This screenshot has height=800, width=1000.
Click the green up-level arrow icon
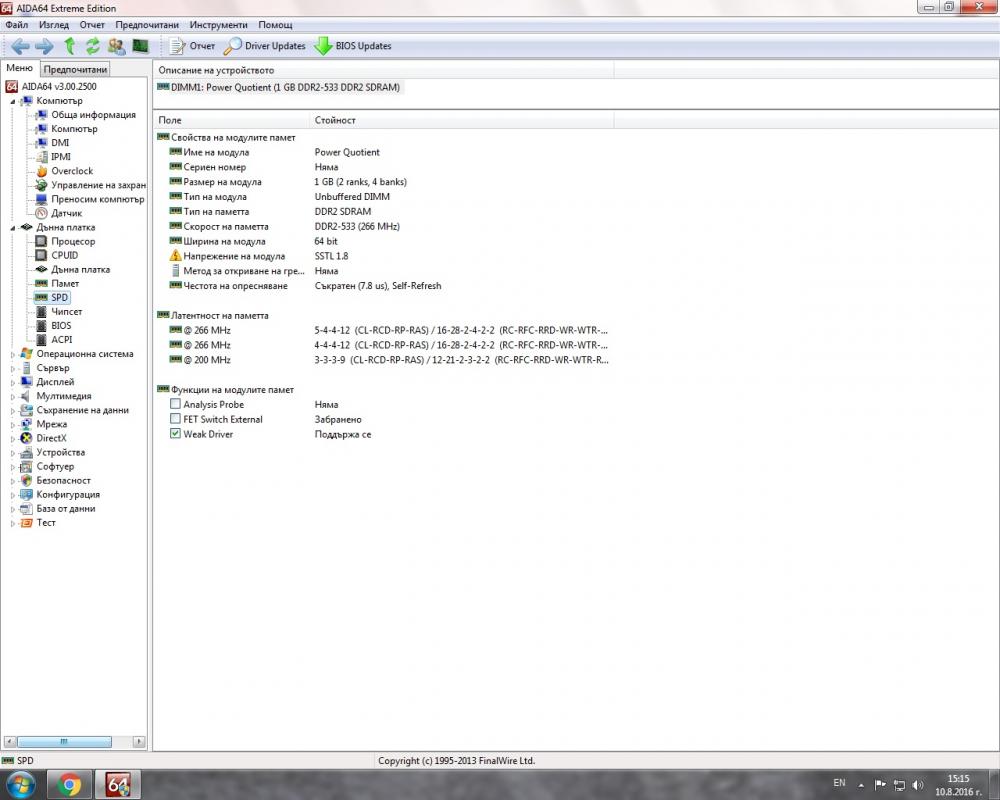pyautogui.click(x=70, y=46)
